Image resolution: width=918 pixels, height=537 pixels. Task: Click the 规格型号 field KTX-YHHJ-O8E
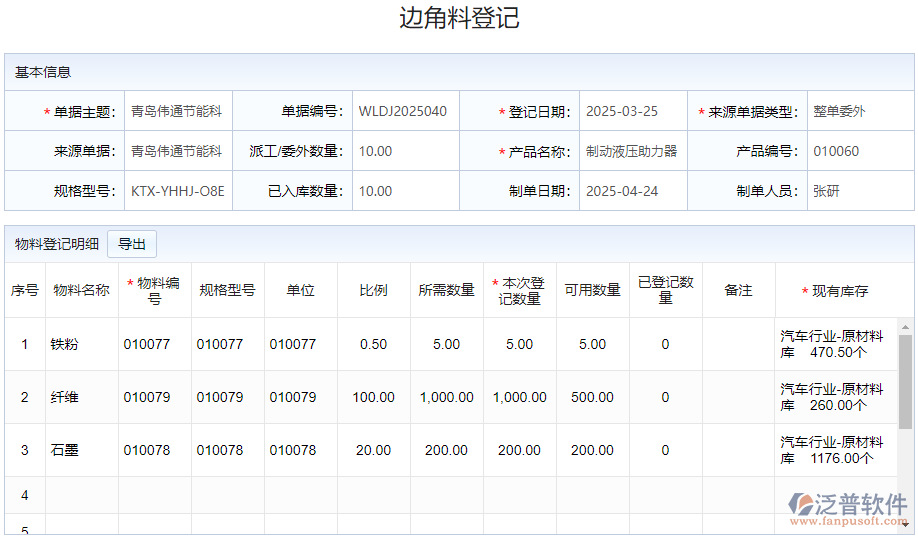coord(178,191)
